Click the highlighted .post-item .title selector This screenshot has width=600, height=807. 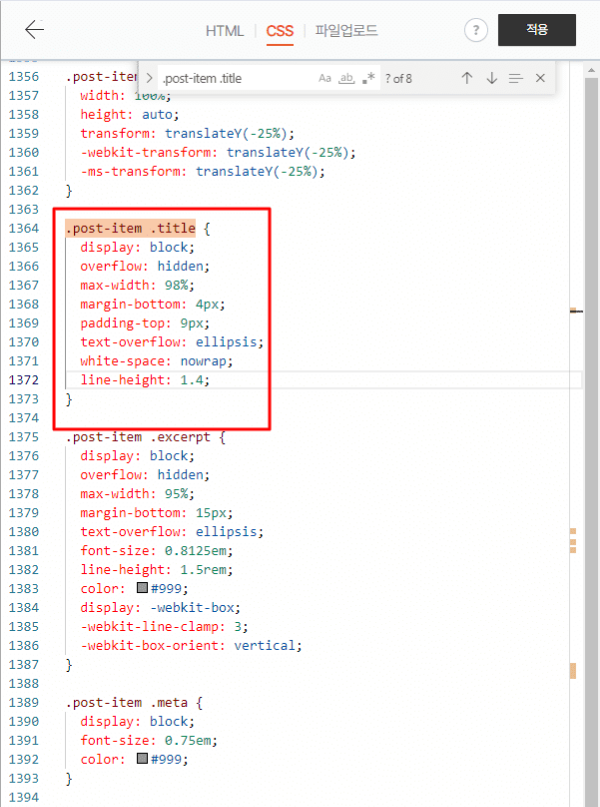point(131,228)
